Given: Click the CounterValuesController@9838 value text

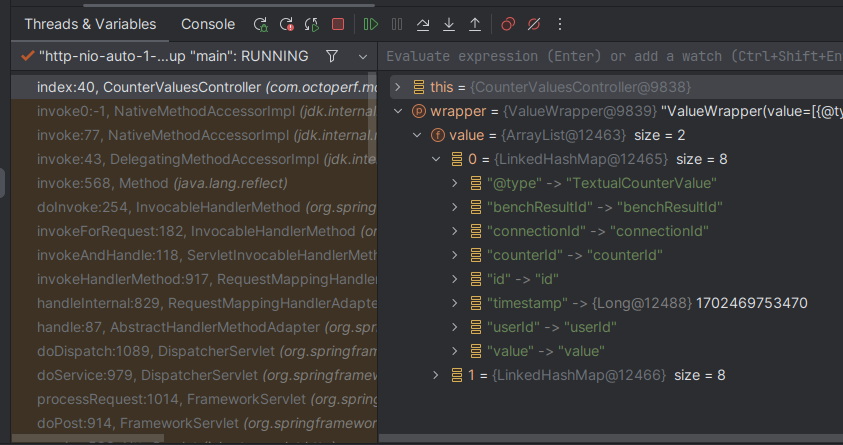Looking at the screenshot, I should pos(581,87).
